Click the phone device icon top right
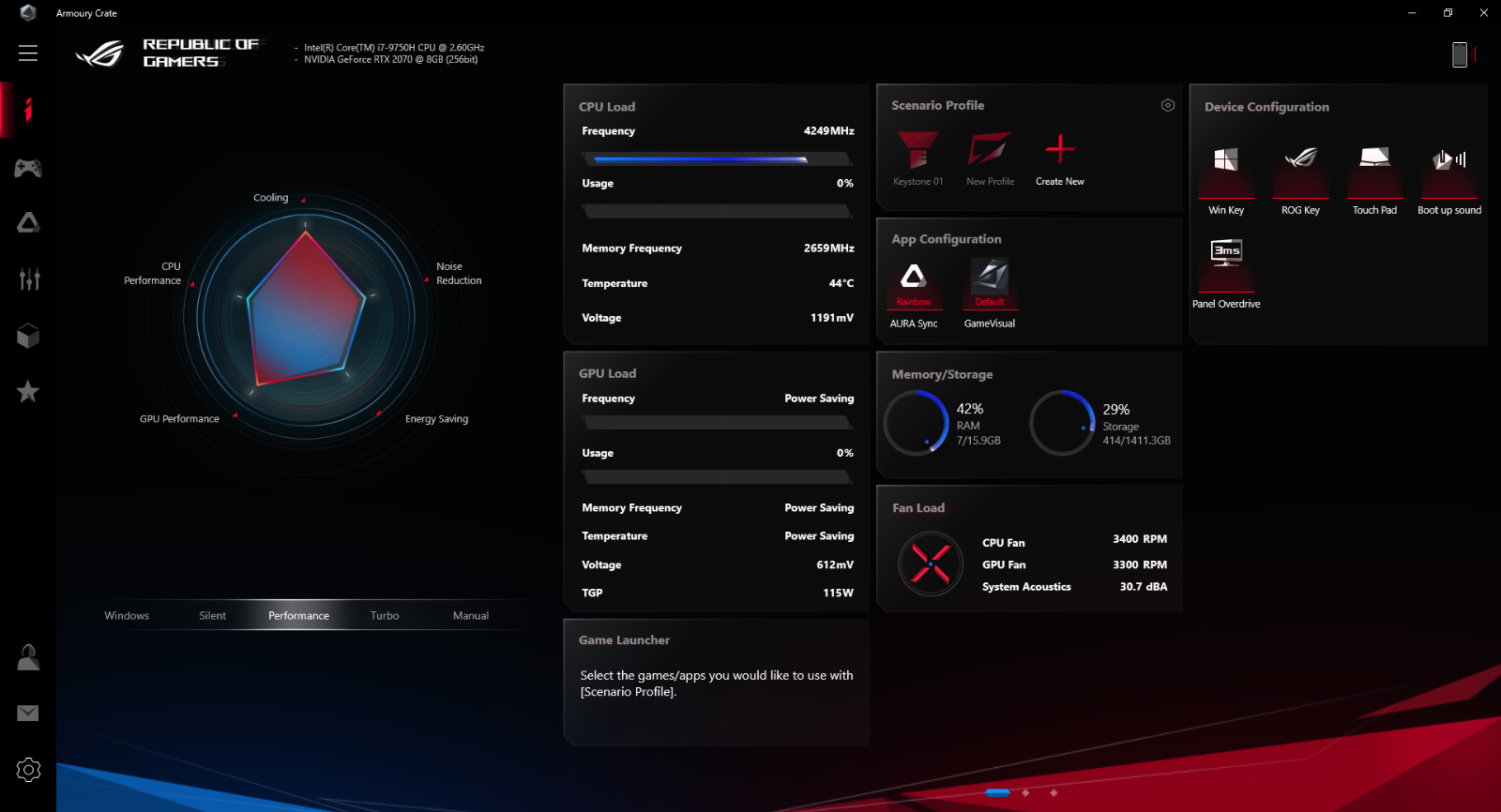 tap(1460, 54)
